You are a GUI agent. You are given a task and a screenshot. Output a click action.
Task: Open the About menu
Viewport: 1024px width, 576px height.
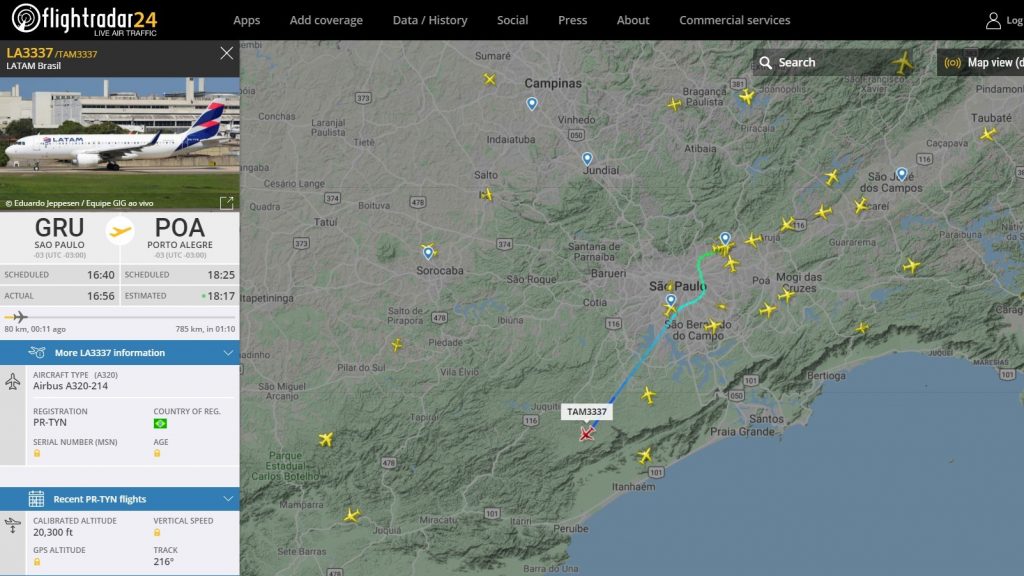(633, 20)
